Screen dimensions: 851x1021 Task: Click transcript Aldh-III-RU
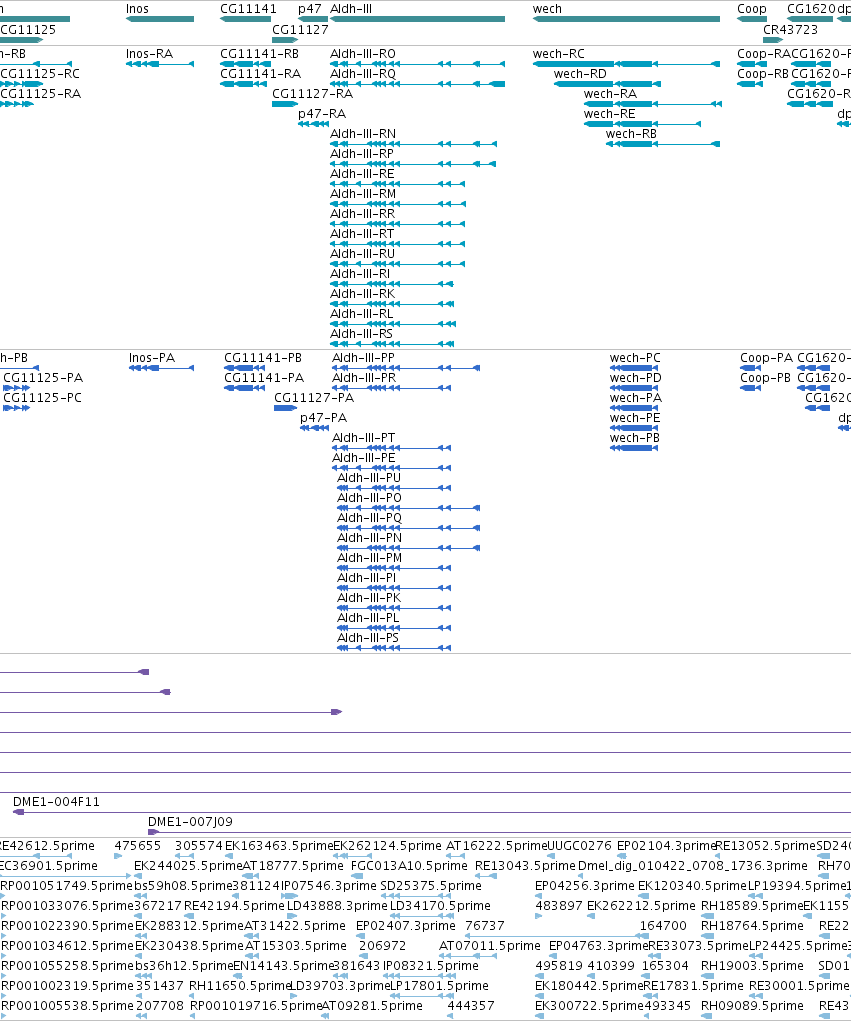[363, 254]
